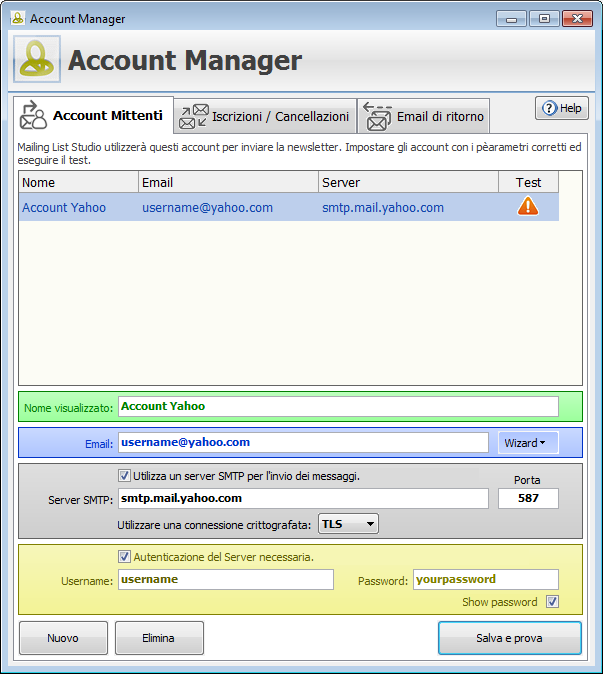The width and height of the screenshot is (603, 674).
Task: Click the Email address input field
Action: click(303, 442)
